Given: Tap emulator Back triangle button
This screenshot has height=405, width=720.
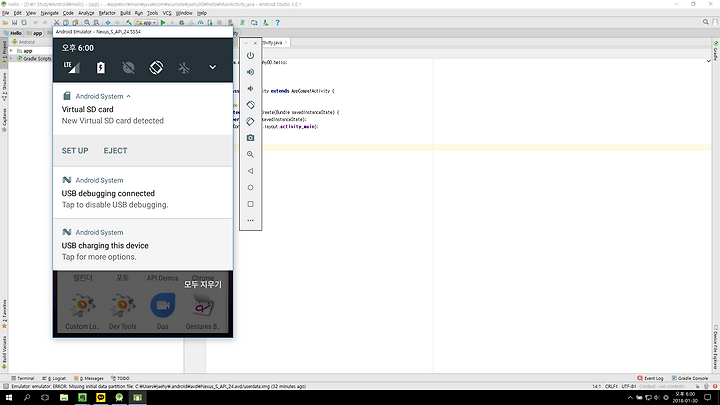Looking at the screenshot, I should [250, 171].
